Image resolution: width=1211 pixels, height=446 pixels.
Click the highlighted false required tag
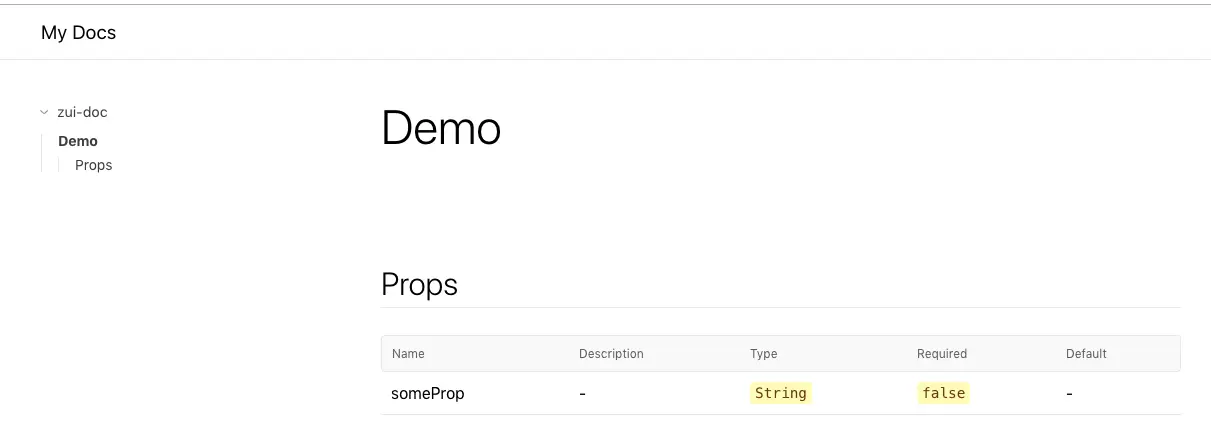pos(943,393)
